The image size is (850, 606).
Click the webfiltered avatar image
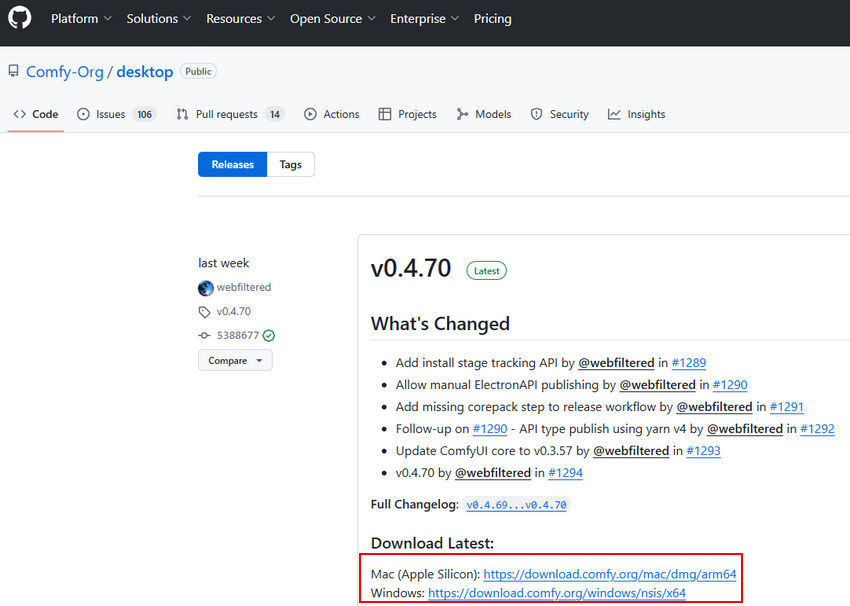tap(205, 288)
